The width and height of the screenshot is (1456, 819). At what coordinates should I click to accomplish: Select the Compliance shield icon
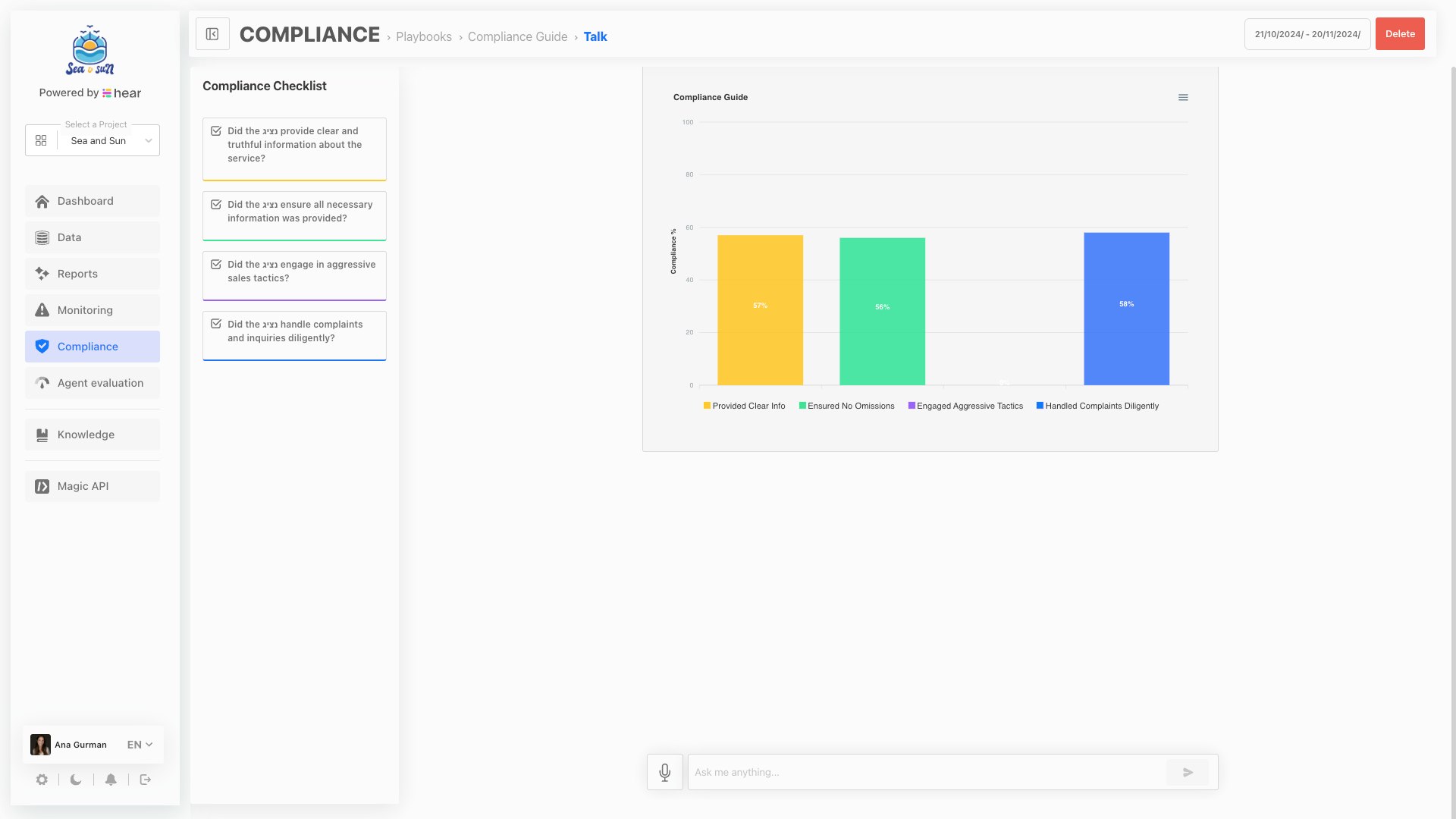[42, 347]
